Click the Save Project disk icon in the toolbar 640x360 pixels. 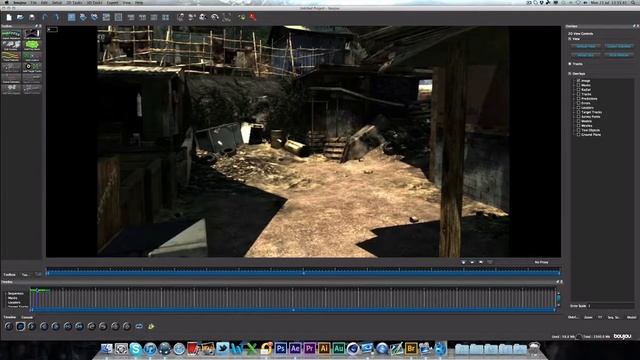pos(32,17)
